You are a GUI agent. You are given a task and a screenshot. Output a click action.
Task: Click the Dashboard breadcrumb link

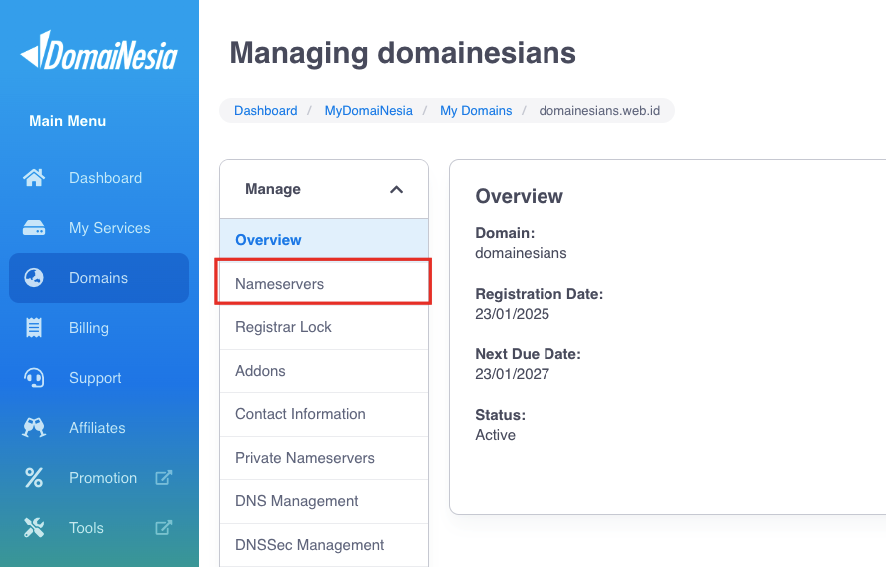click(266, 110)
